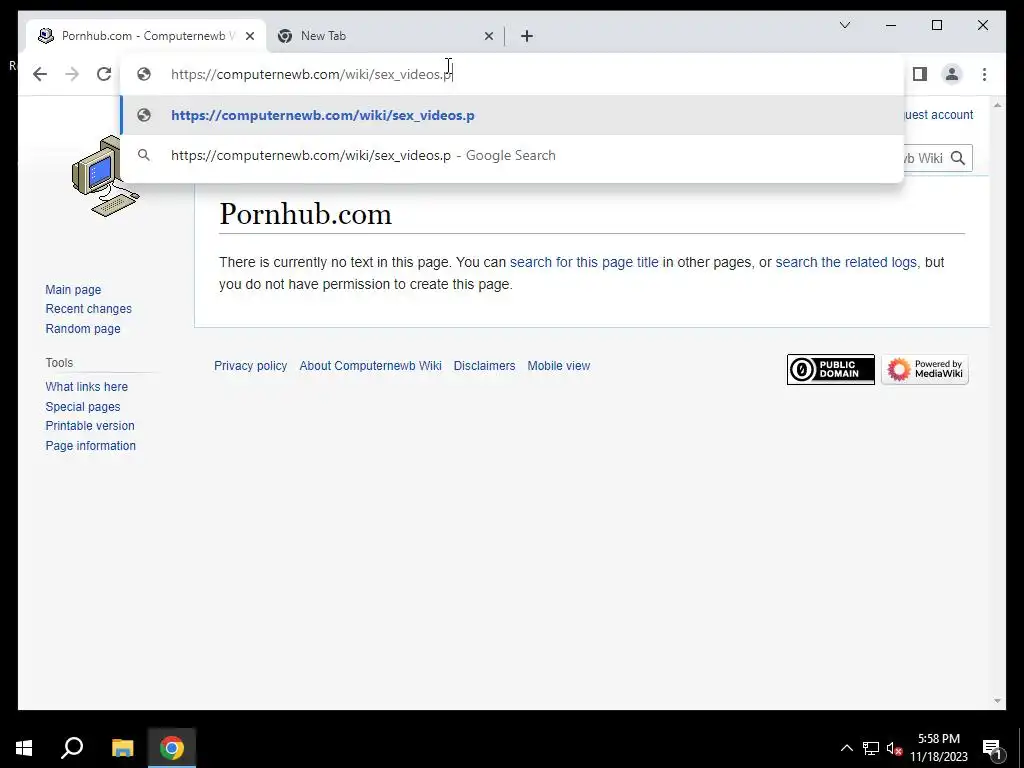Go to Random page
The width and height of the screenshot is (1024, 768).
pyautogui.click(x=83, y=328)
